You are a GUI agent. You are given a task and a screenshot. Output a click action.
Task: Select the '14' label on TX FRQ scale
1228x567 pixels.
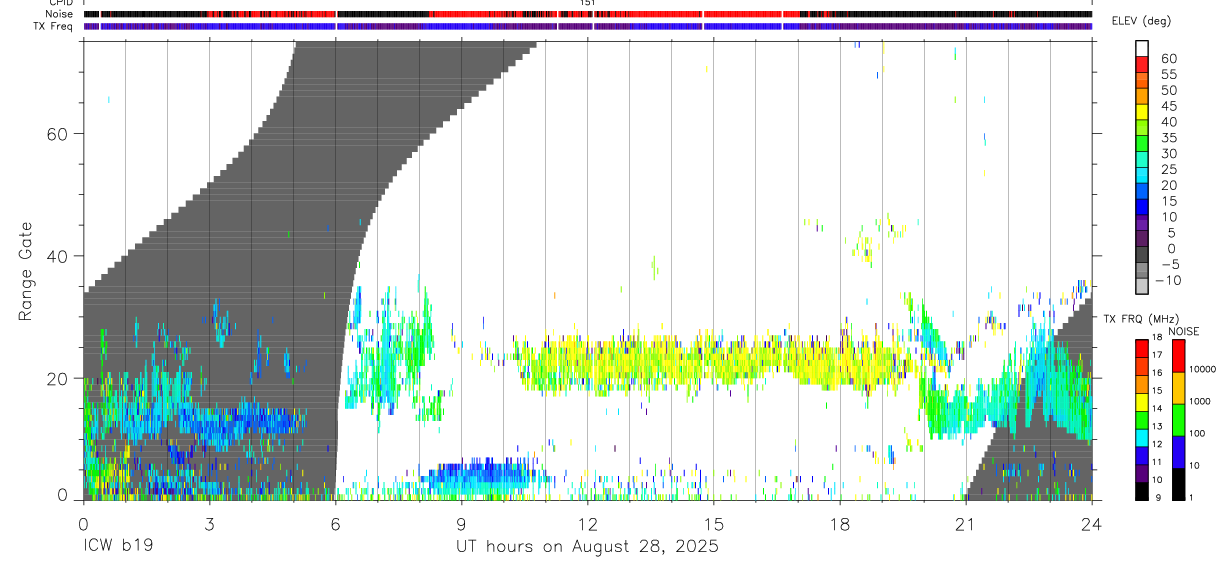click(x=1158, y=408)
